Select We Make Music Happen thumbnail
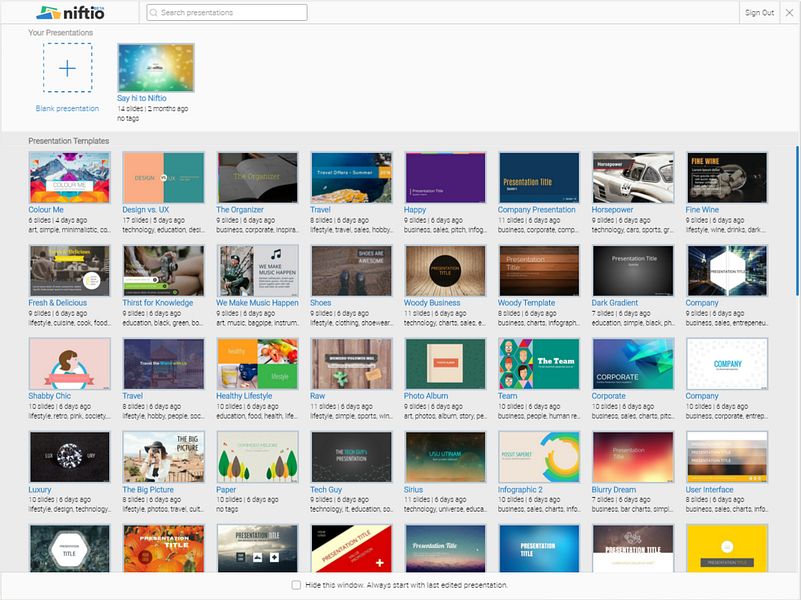Viewport: 801px width, 600px height. [x=257, y=271]
